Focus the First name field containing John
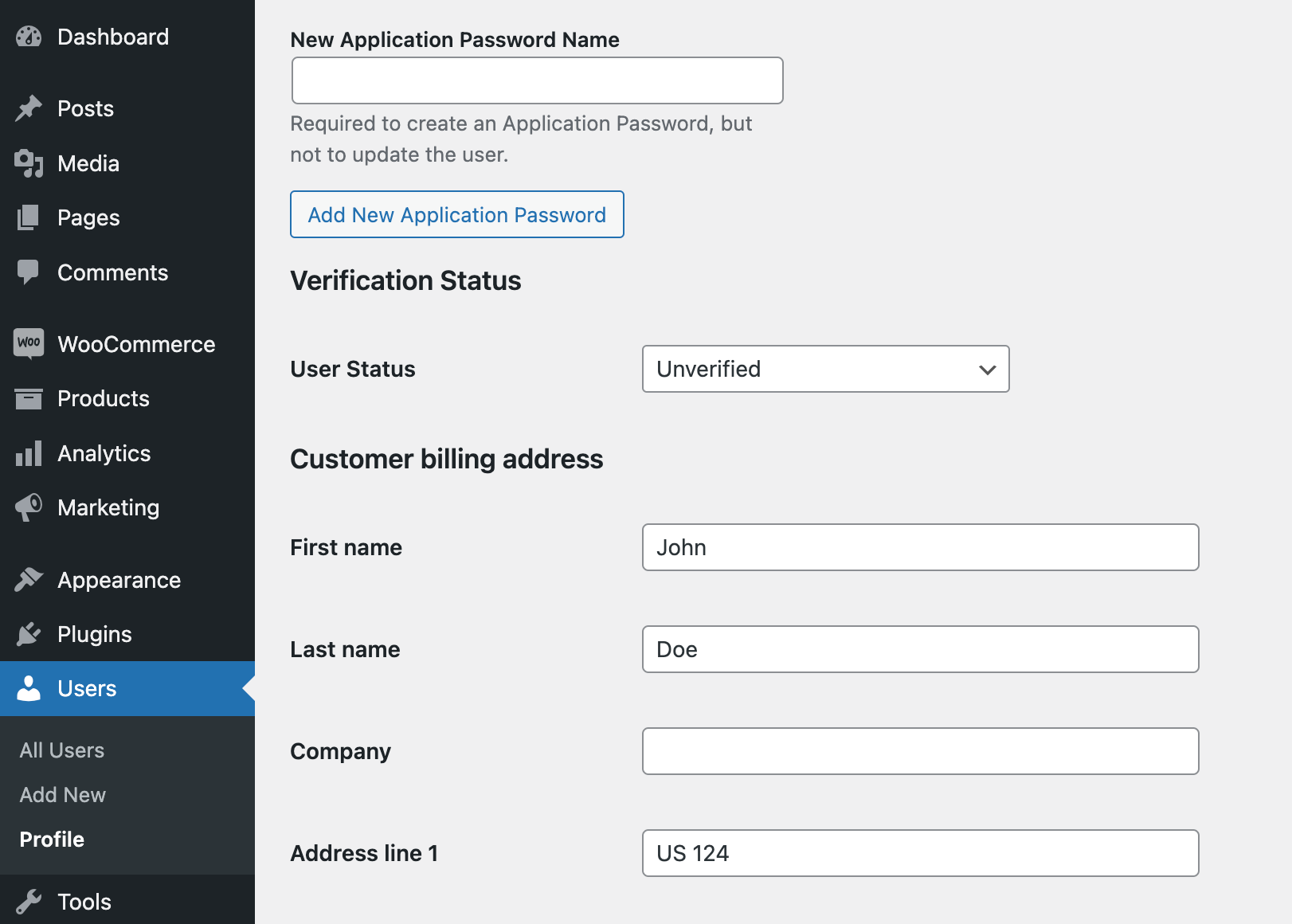The width and height of the screenshot is (1292, 924). pos(920,547)
